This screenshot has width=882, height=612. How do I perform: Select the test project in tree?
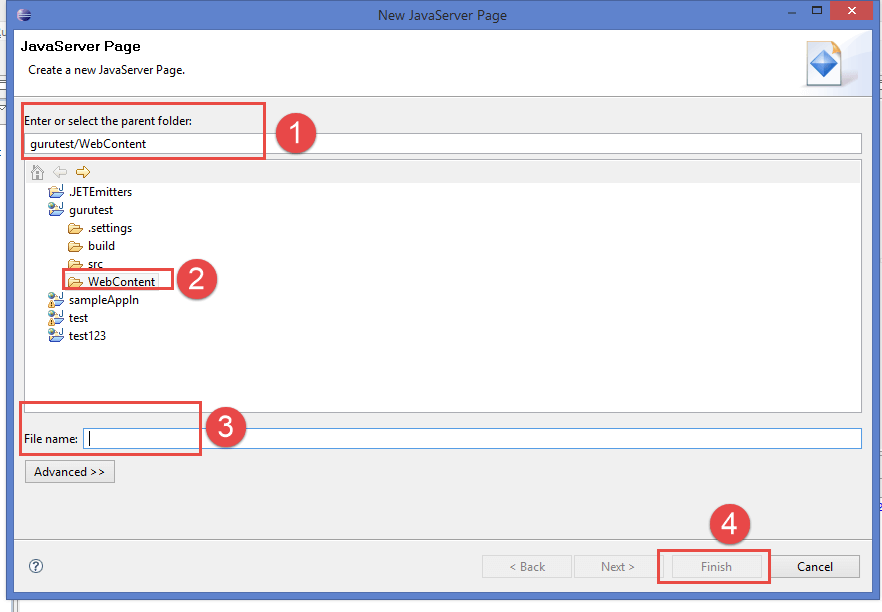tap(78, 318)
